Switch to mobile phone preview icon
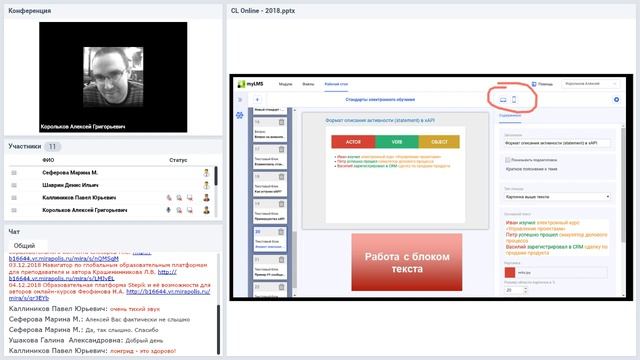The image size is (640, 360). point(514,99)
